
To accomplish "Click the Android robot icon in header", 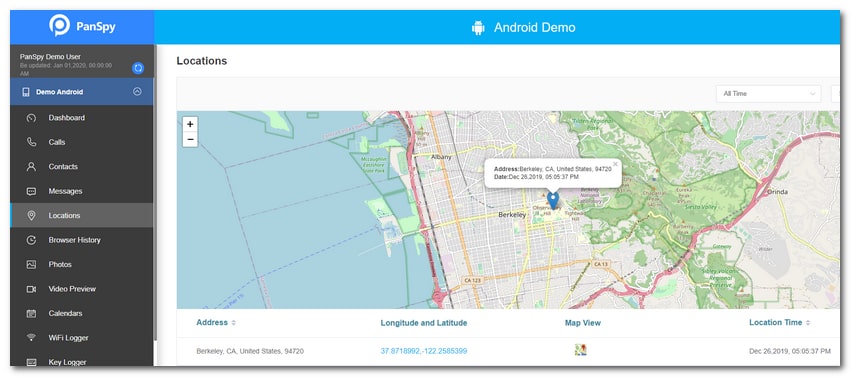I will 478,28.
